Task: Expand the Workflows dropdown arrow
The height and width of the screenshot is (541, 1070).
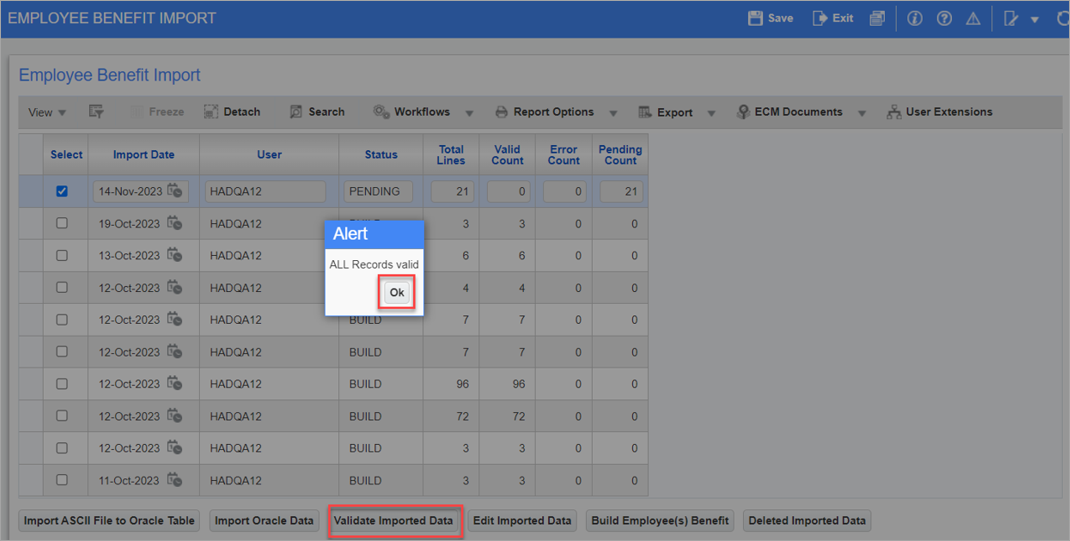Action: (469, 113)
